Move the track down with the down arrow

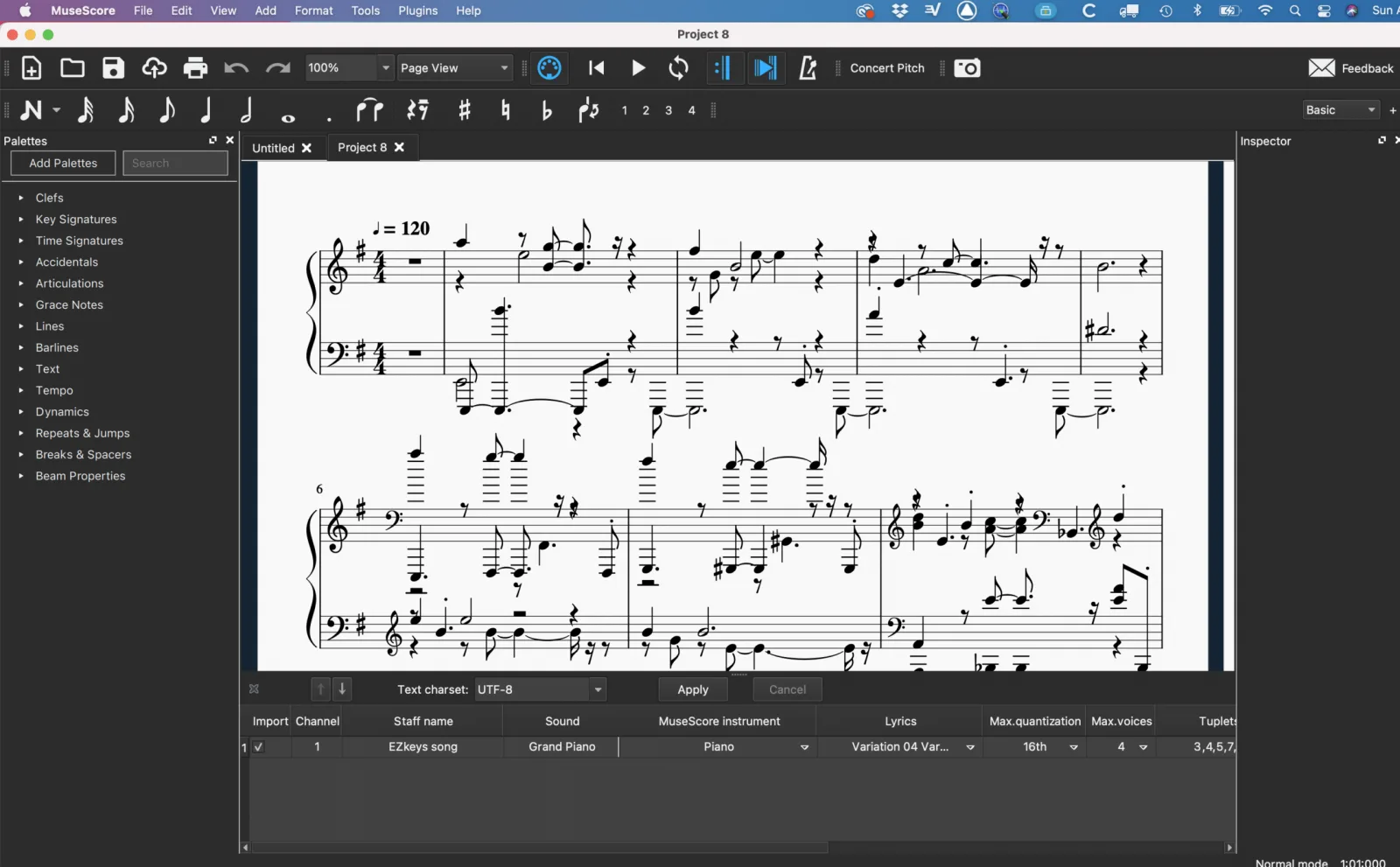(342, 689)
